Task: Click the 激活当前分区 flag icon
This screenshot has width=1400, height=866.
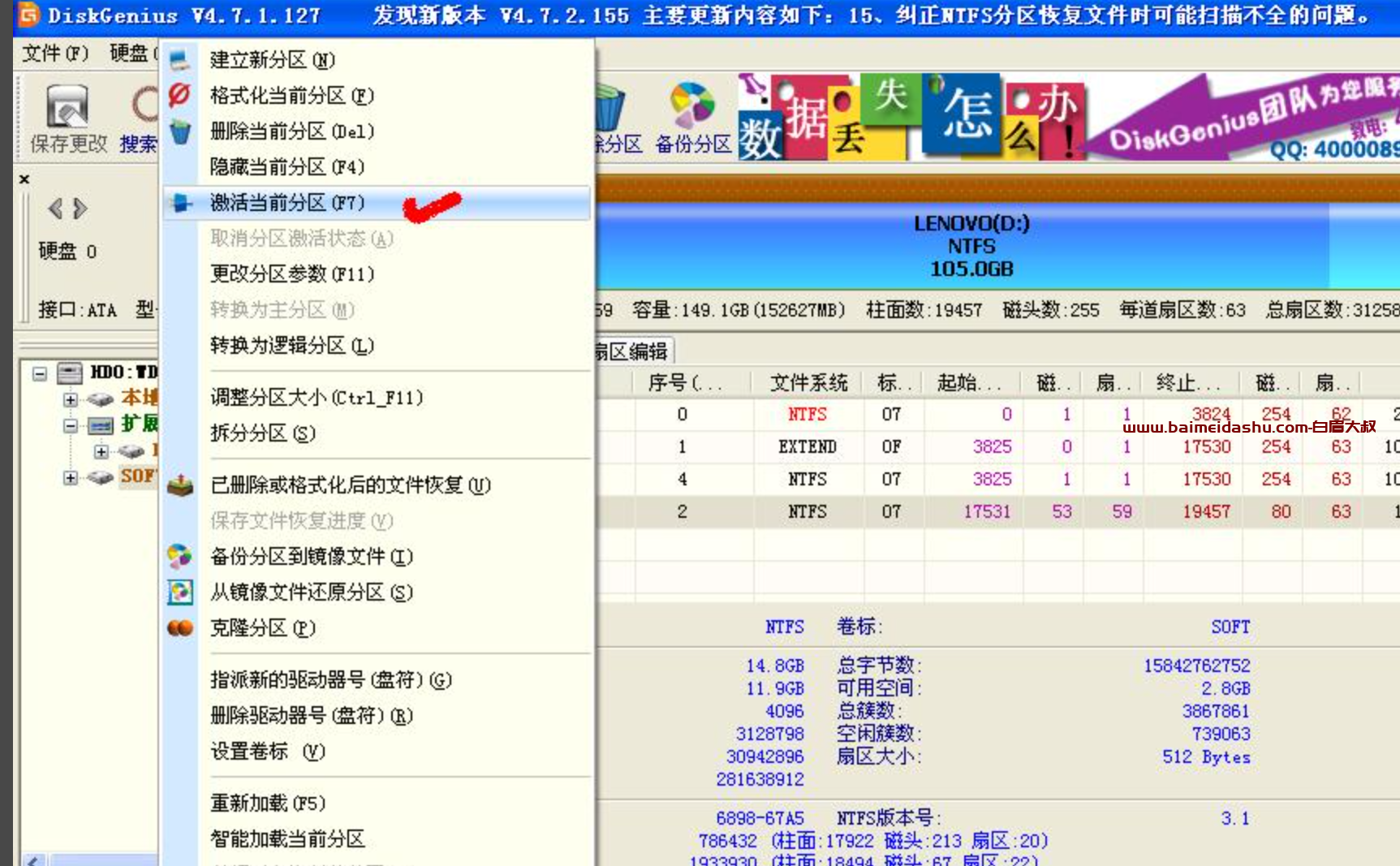Action: [181, 203]
